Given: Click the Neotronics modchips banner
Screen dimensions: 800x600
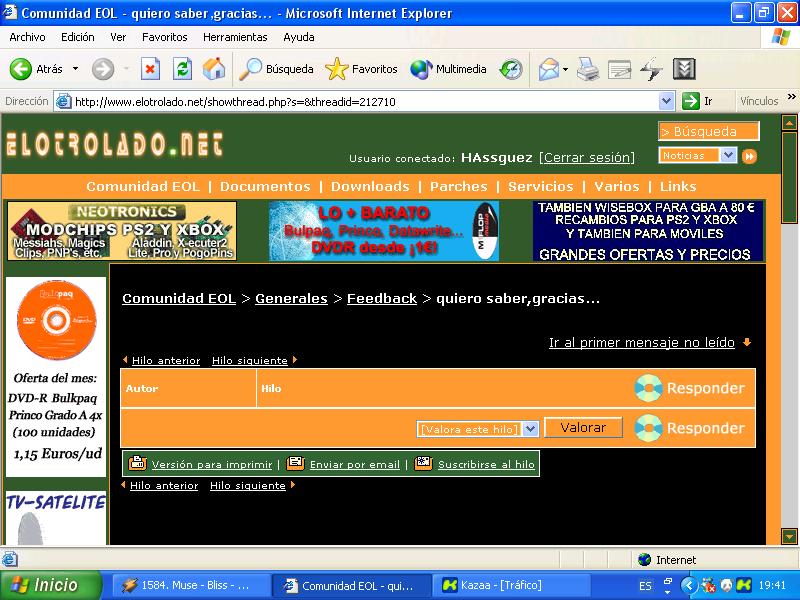Looking at the screenshot, I should point(122,231).
